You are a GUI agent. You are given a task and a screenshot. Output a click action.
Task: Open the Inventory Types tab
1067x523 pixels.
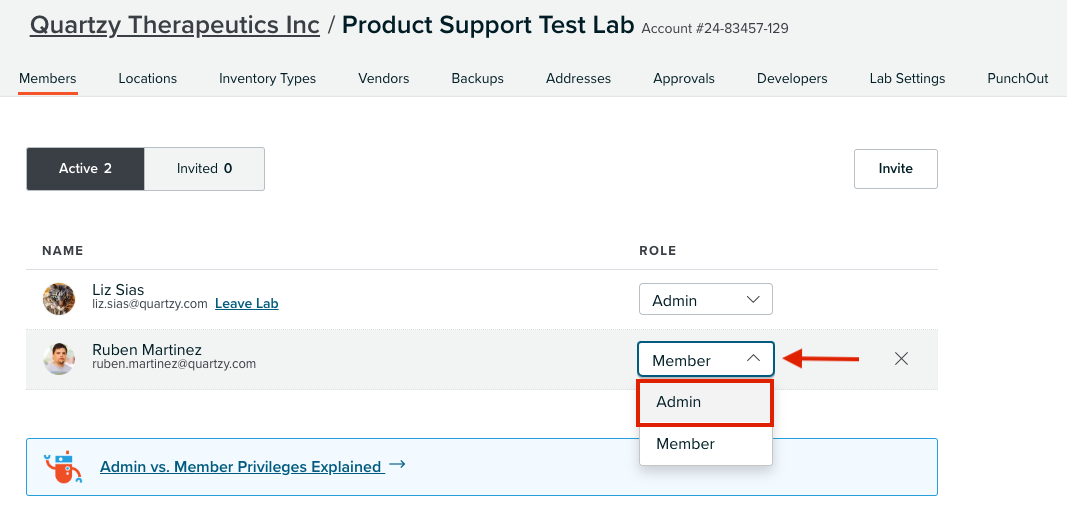[267, 79]
